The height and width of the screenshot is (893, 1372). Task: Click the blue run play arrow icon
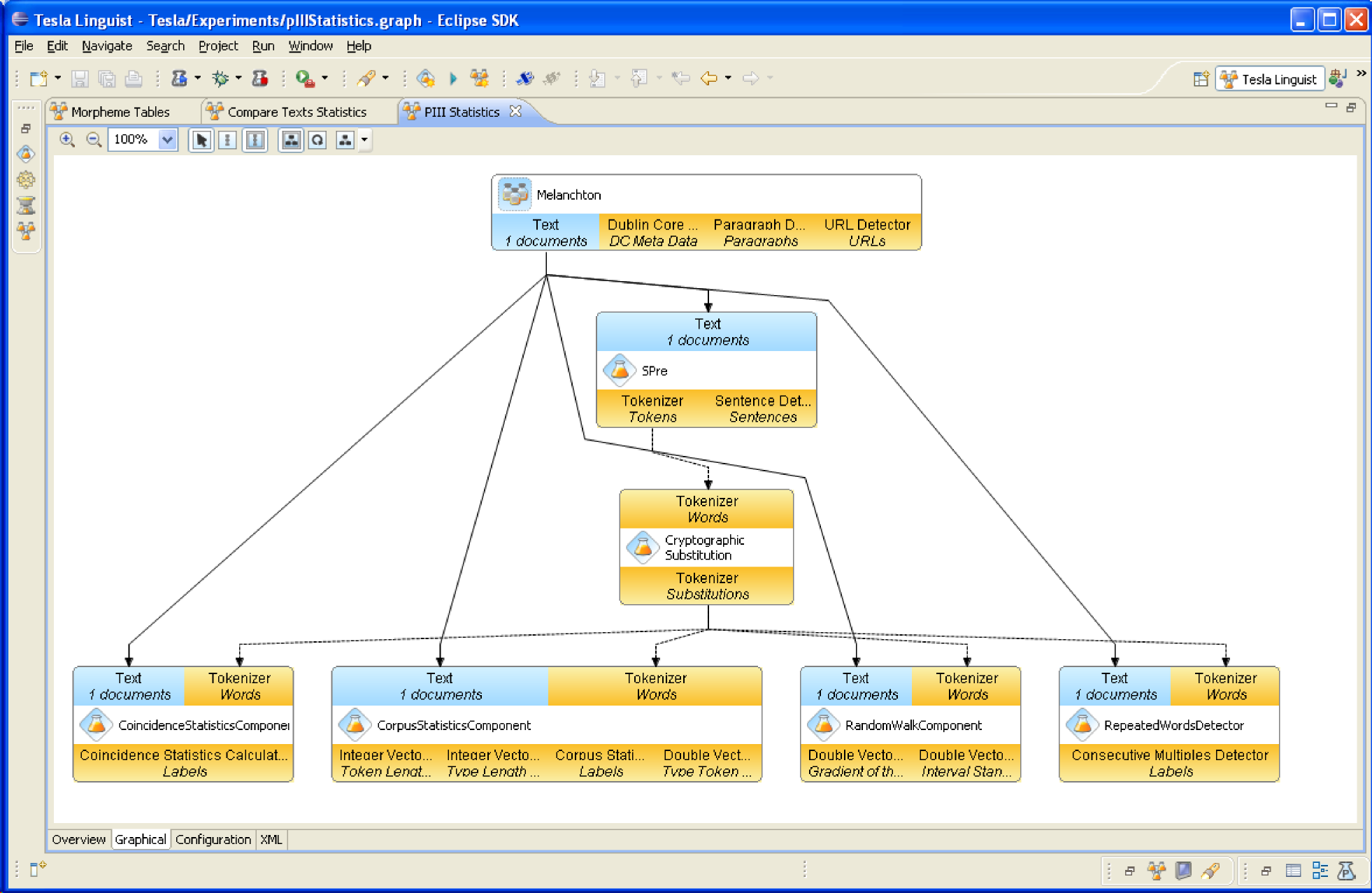coord(452,78)
